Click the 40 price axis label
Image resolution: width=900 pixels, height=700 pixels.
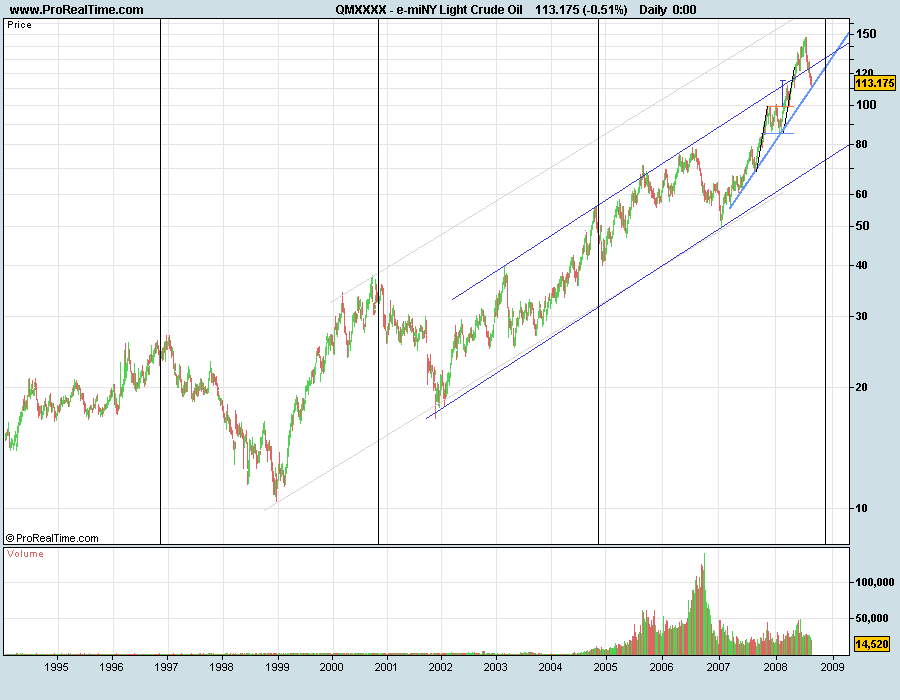[x=861, y=265]
